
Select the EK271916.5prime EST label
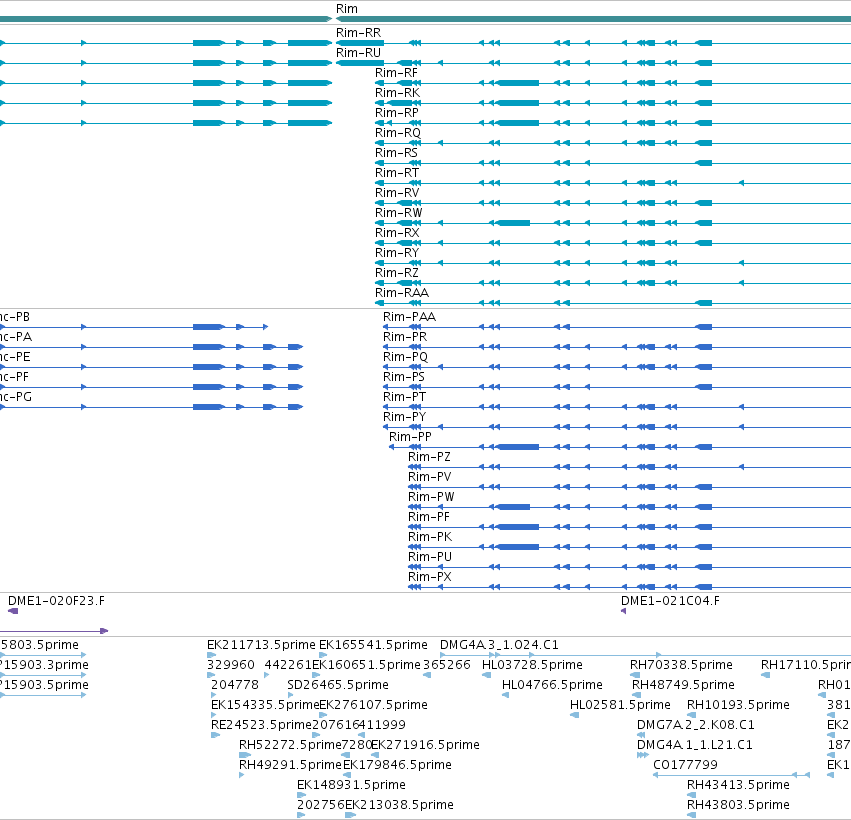pyautogui.click(x=426, y=745)
